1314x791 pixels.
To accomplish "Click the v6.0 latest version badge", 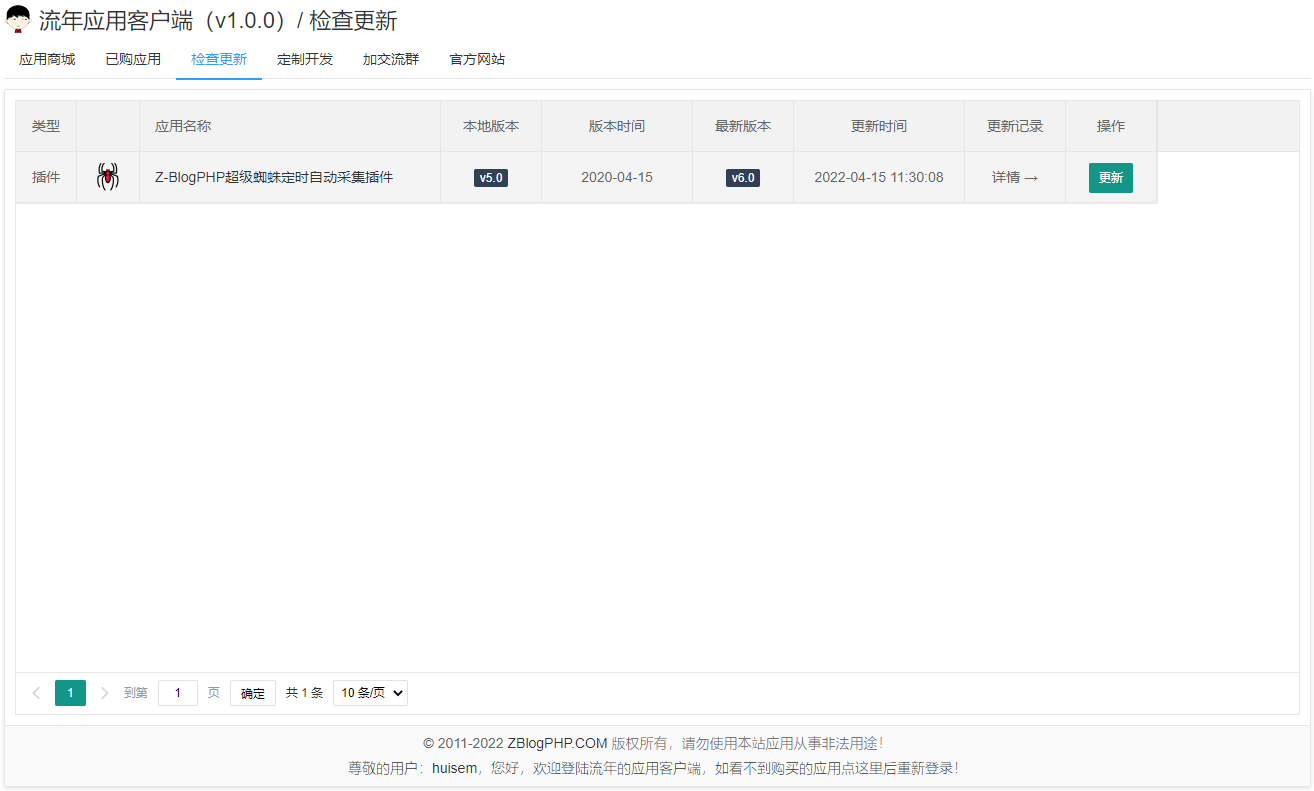I will click(x=743, y=178).
